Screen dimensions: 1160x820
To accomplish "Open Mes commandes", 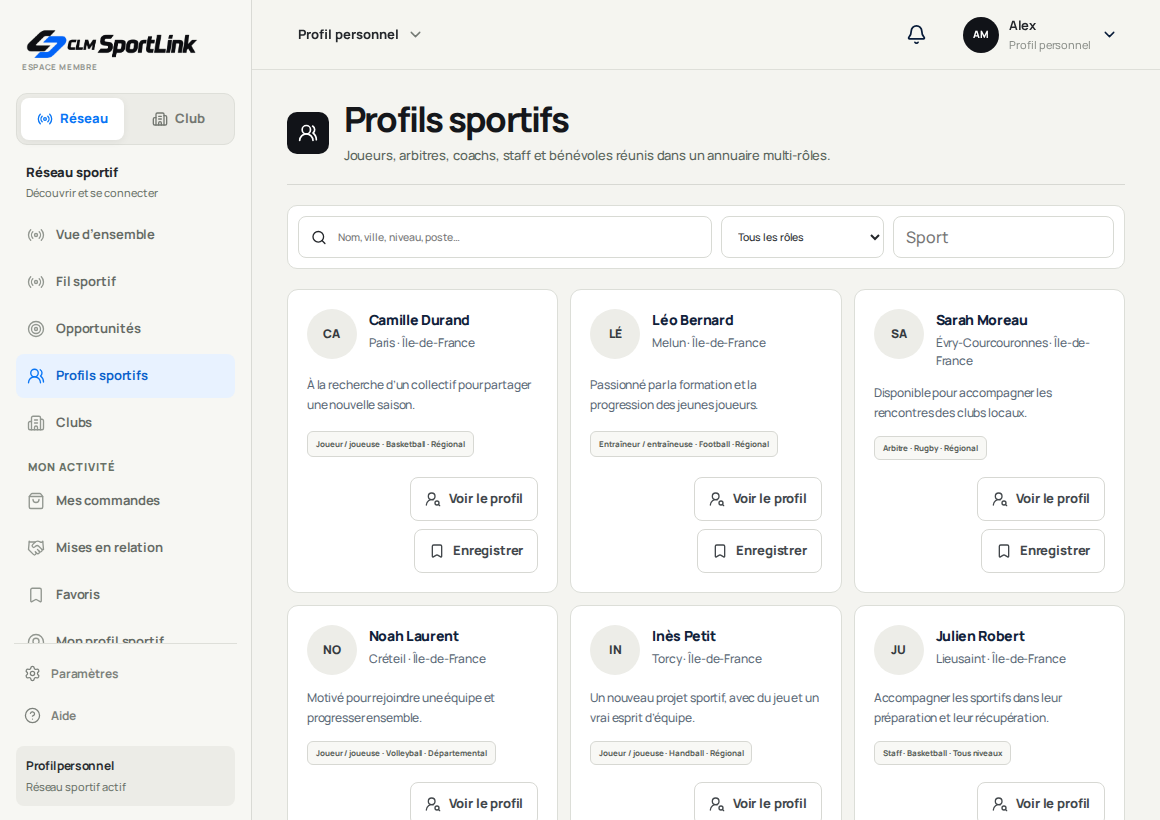I will pos(125,501).
